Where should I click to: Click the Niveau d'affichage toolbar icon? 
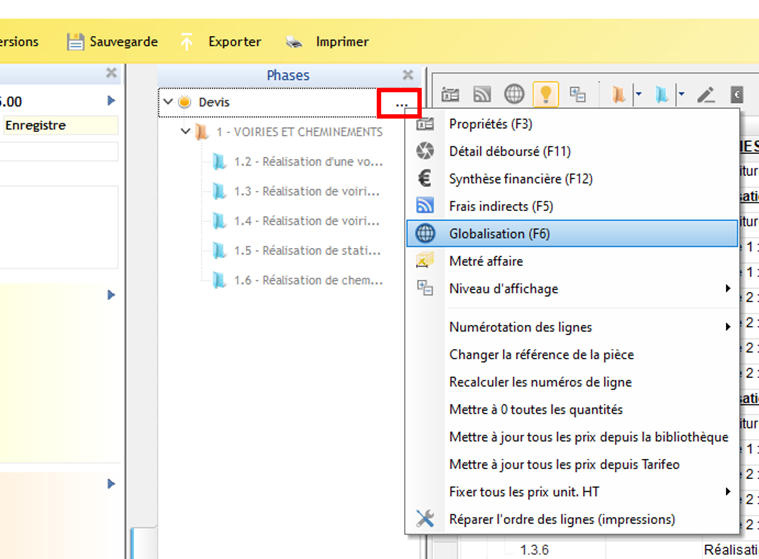pyautogui.click(x=577, y=94)
